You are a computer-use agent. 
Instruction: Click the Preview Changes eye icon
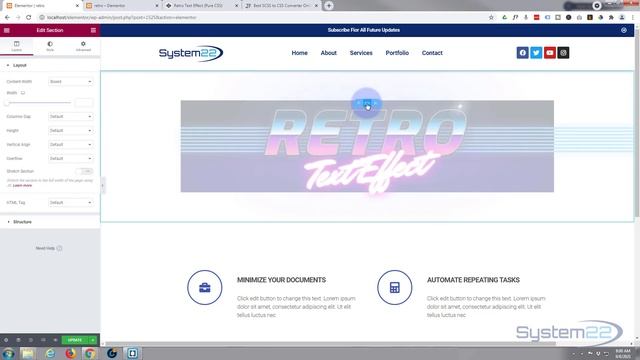pos(55,340)
